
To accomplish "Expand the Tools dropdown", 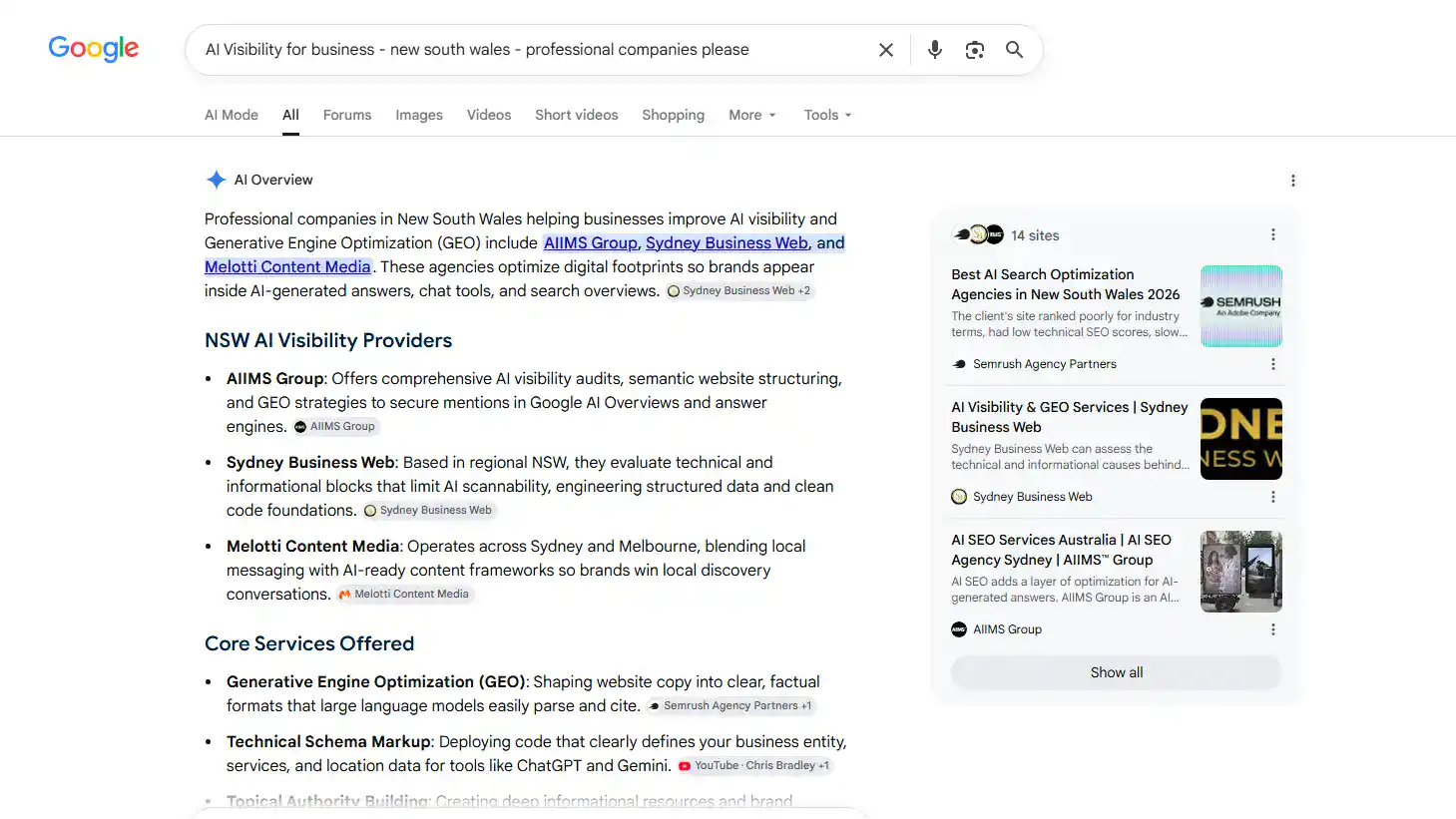I will pos(828,115).
